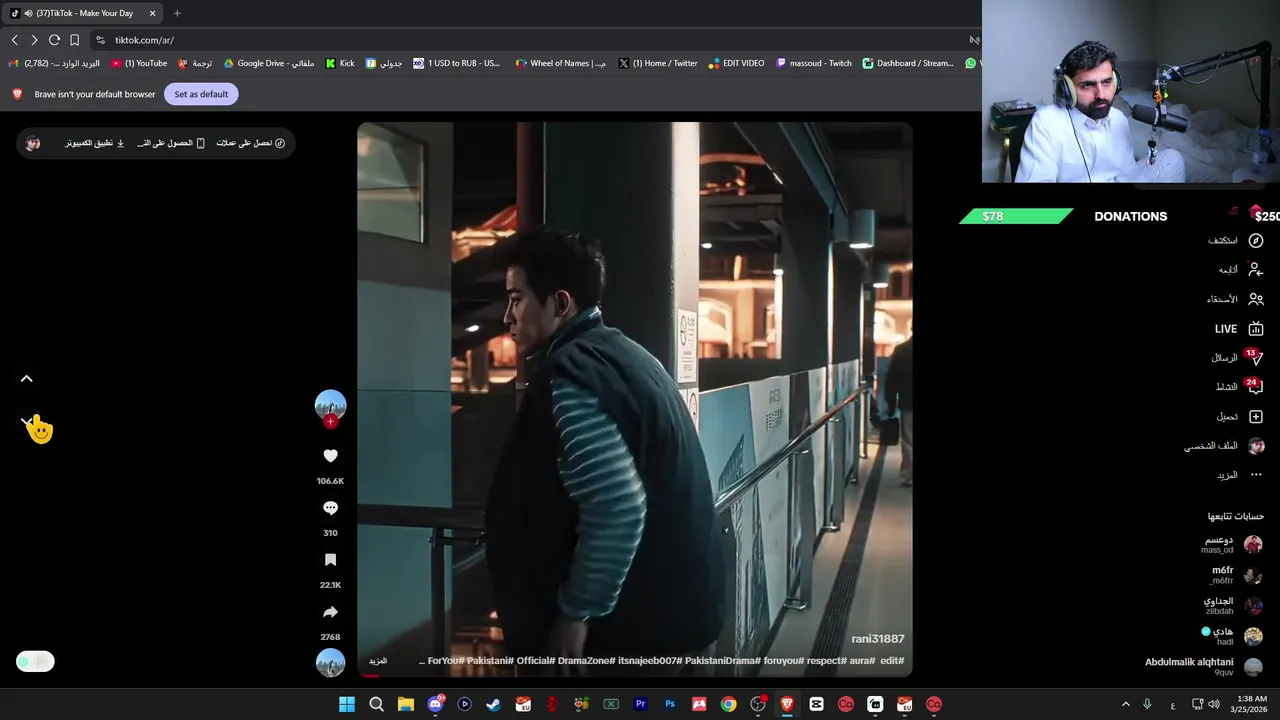Image resolution: width=1280 pixels, height=720 pixels.
Task: Open the comments showing 310
Action: (x=330, y=508)
